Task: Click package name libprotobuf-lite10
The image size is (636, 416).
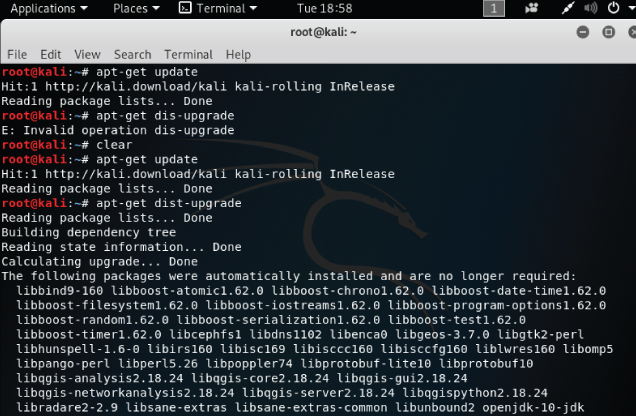Action: pos(366,364)
